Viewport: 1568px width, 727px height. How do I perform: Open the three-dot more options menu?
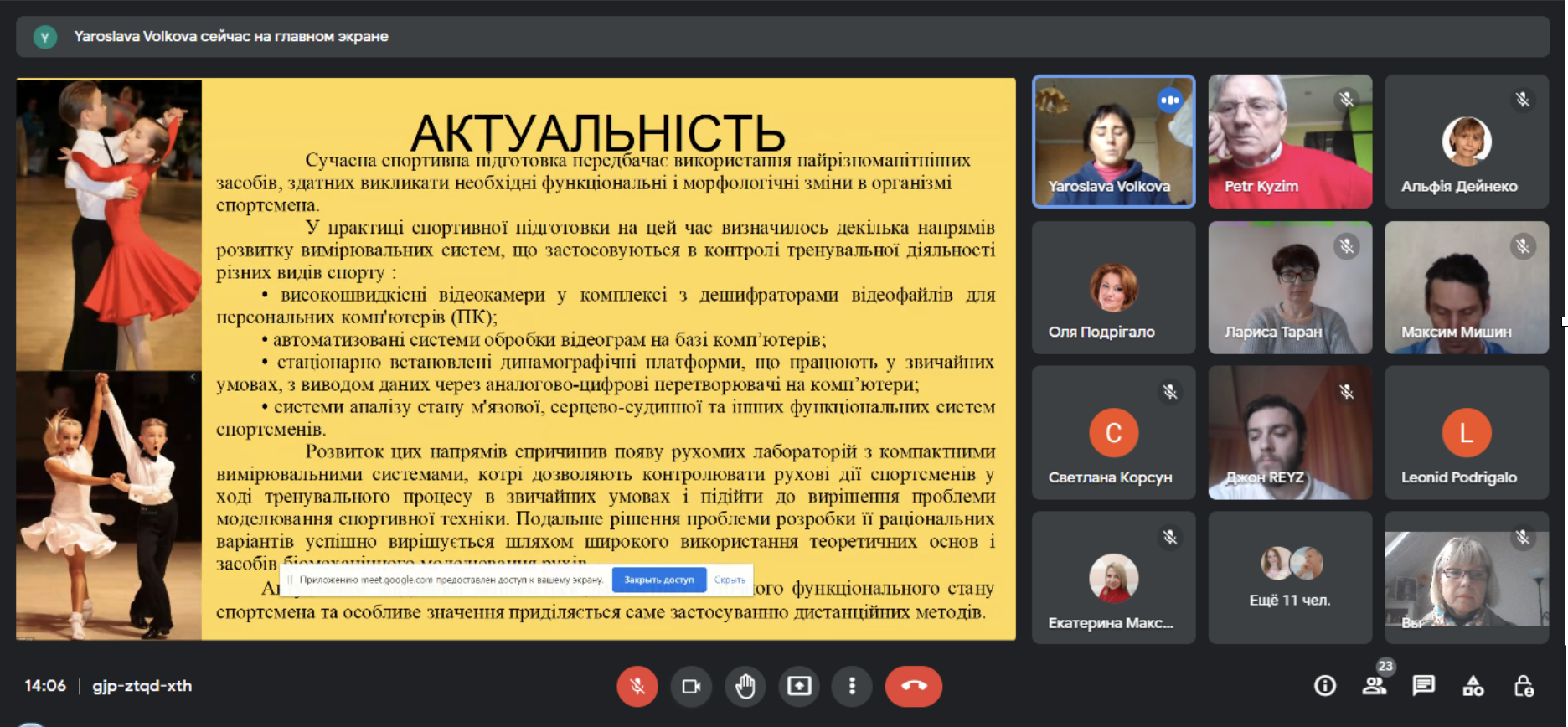pos(852,687)
